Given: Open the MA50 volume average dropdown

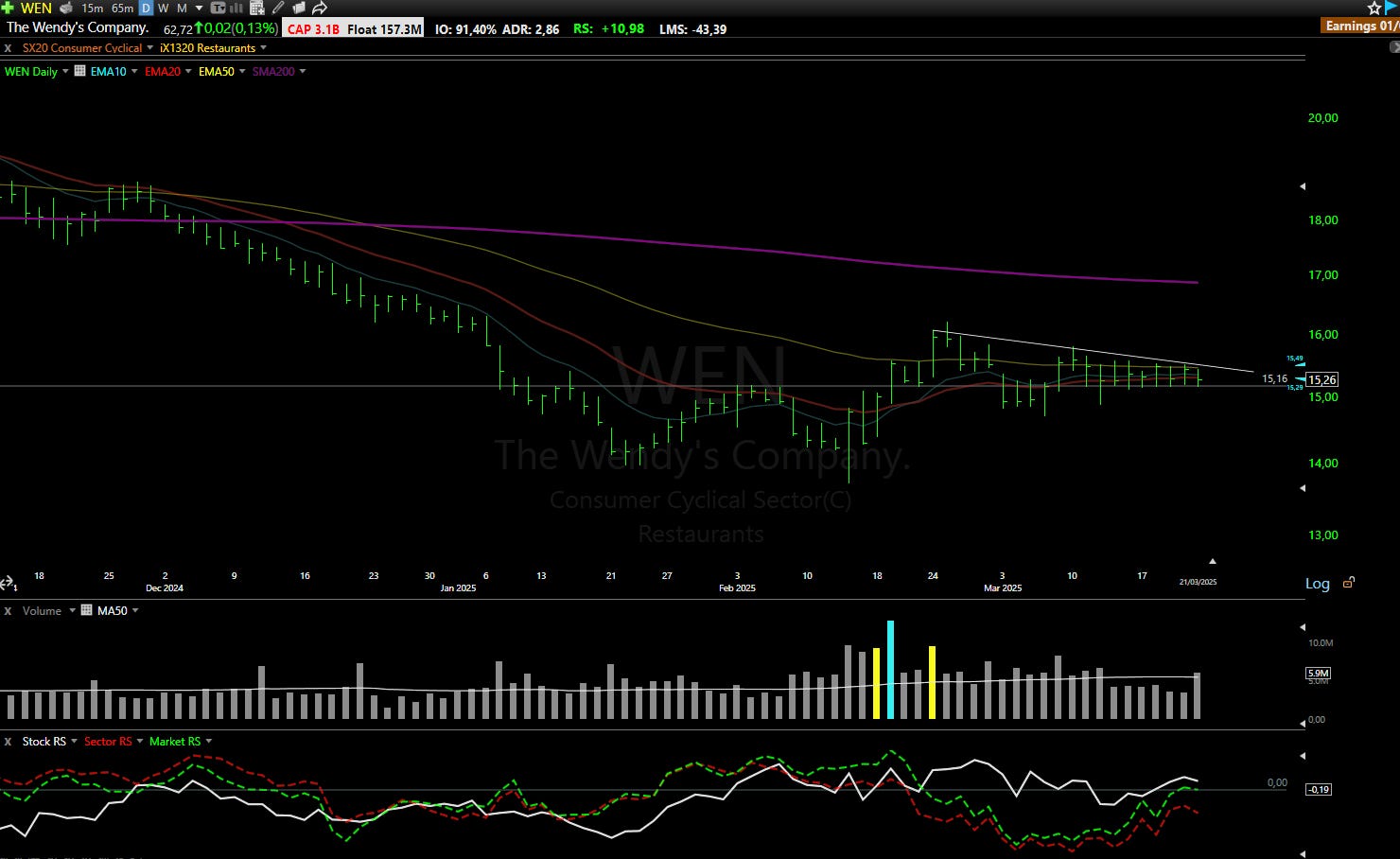Looking at the screenshot, I should pyautogui.click(x=135, y=610).
